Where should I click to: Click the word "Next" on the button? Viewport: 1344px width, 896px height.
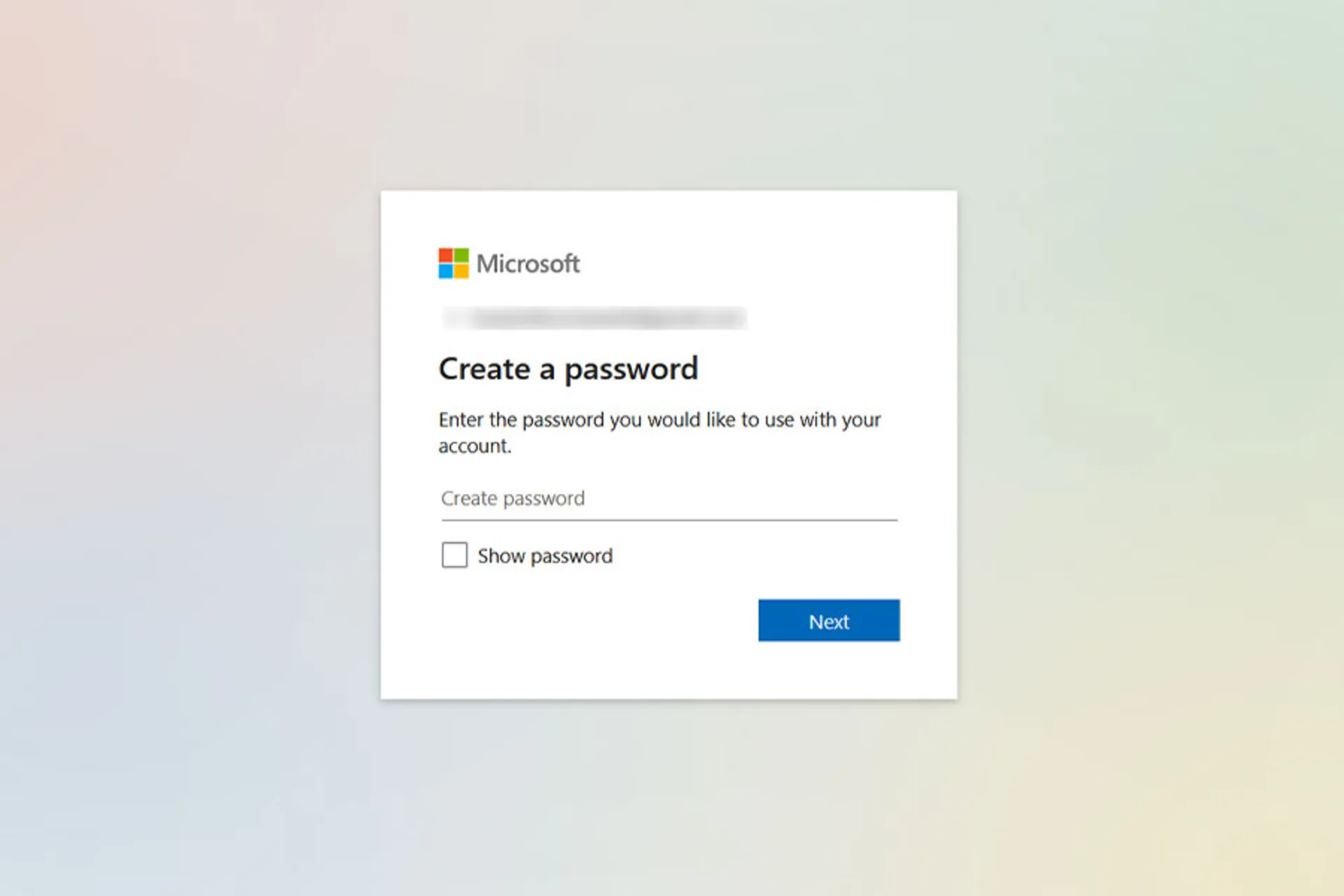coord(829,622)
